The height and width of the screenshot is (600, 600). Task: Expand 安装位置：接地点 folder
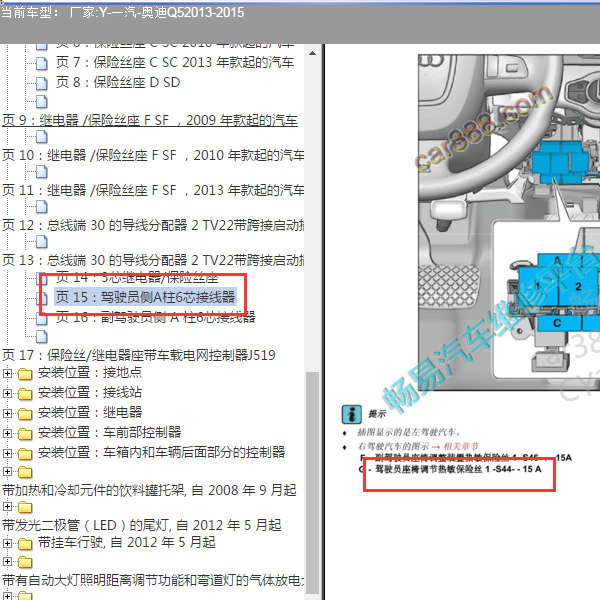pyautogui.click(x=7, y=373)
